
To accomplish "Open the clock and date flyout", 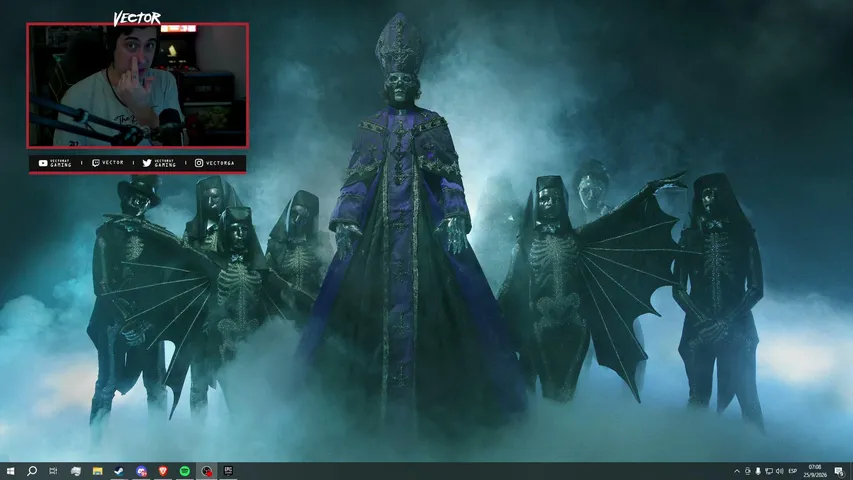I will coord(815,471).
